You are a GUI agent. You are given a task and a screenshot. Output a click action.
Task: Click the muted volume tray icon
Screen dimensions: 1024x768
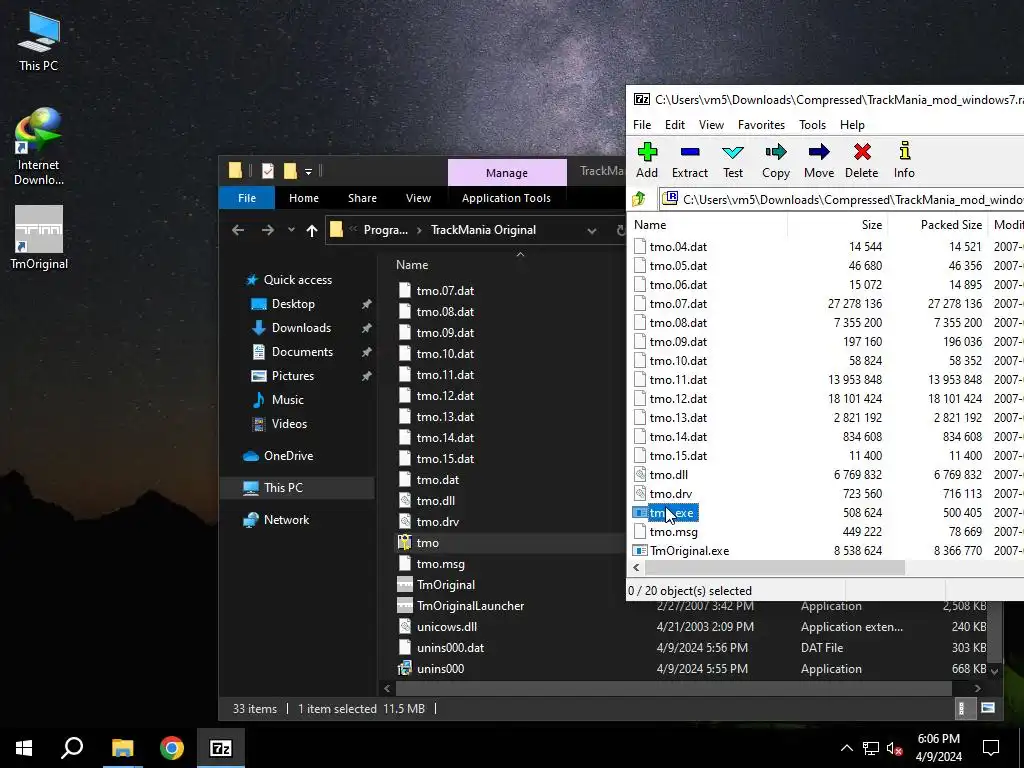click(894, 748)
